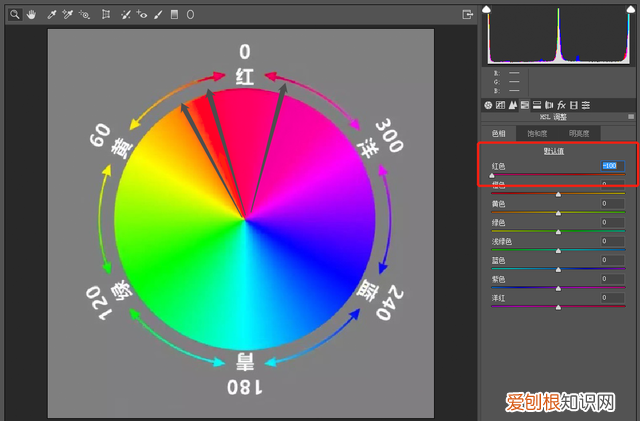Select the Hand tool
Screen dimensions: 640x421
[31, 15]
